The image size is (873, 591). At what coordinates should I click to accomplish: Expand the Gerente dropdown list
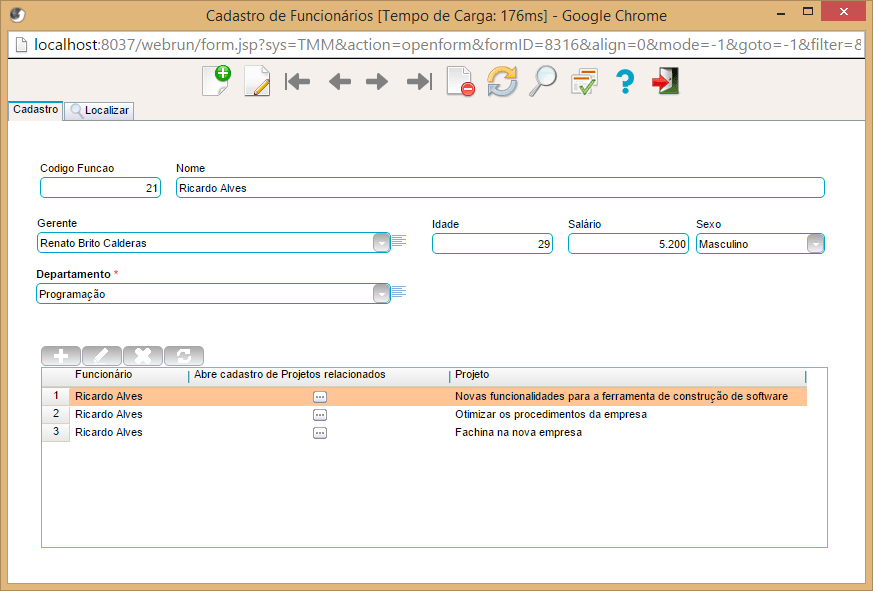tap(381, 243)
